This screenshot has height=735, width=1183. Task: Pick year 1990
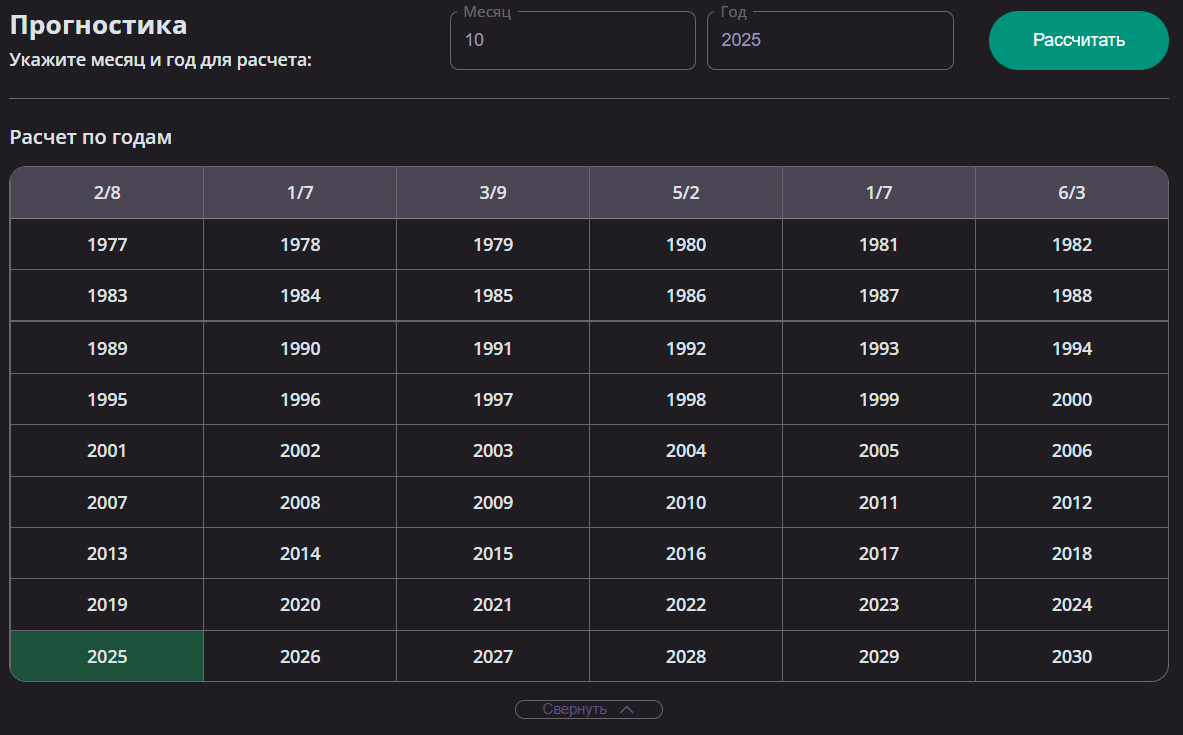[x=300, y=348]
